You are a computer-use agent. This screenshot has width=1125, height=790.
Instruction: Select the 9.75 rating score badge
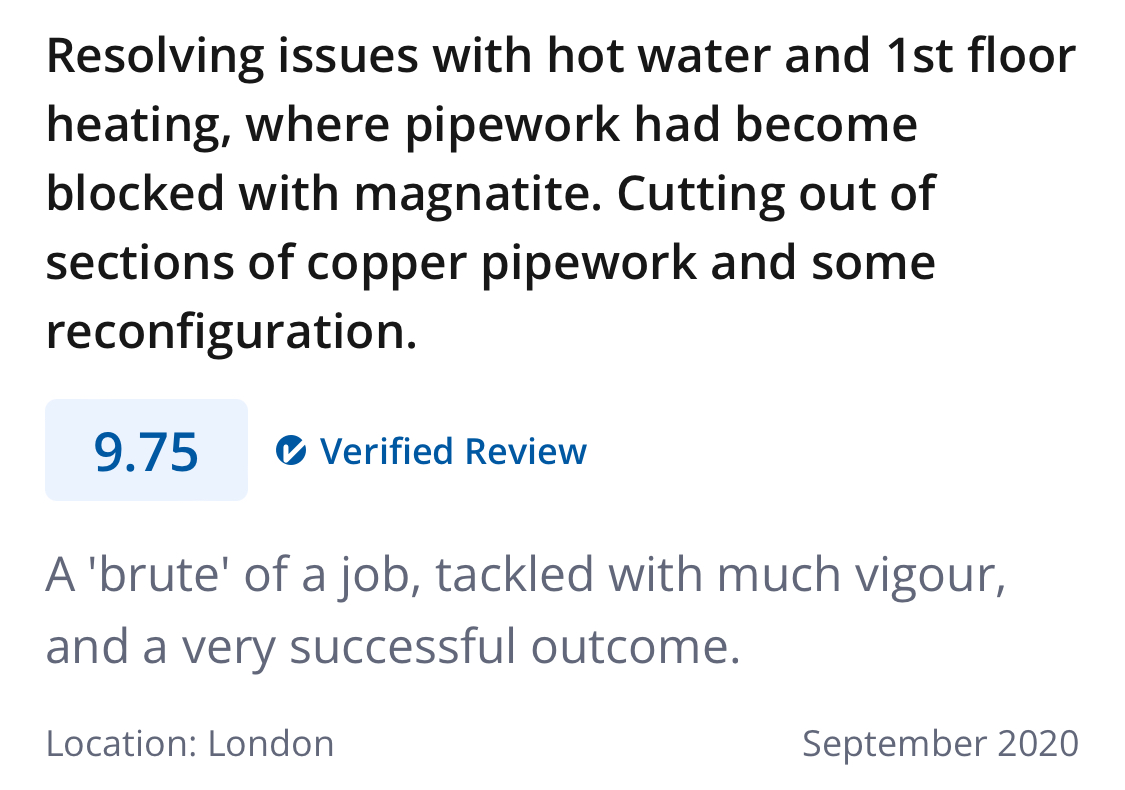146,450
